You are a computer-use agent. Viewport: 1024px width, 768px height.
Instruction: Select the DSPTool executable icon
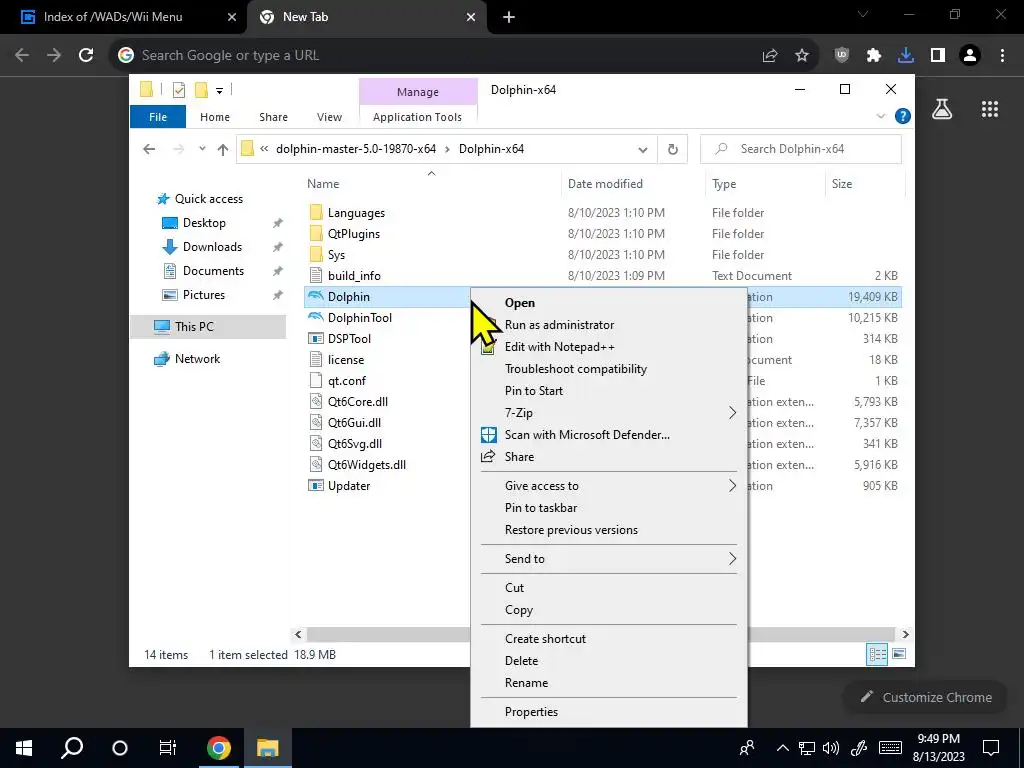pyautogui.click(x=316, y=338)
